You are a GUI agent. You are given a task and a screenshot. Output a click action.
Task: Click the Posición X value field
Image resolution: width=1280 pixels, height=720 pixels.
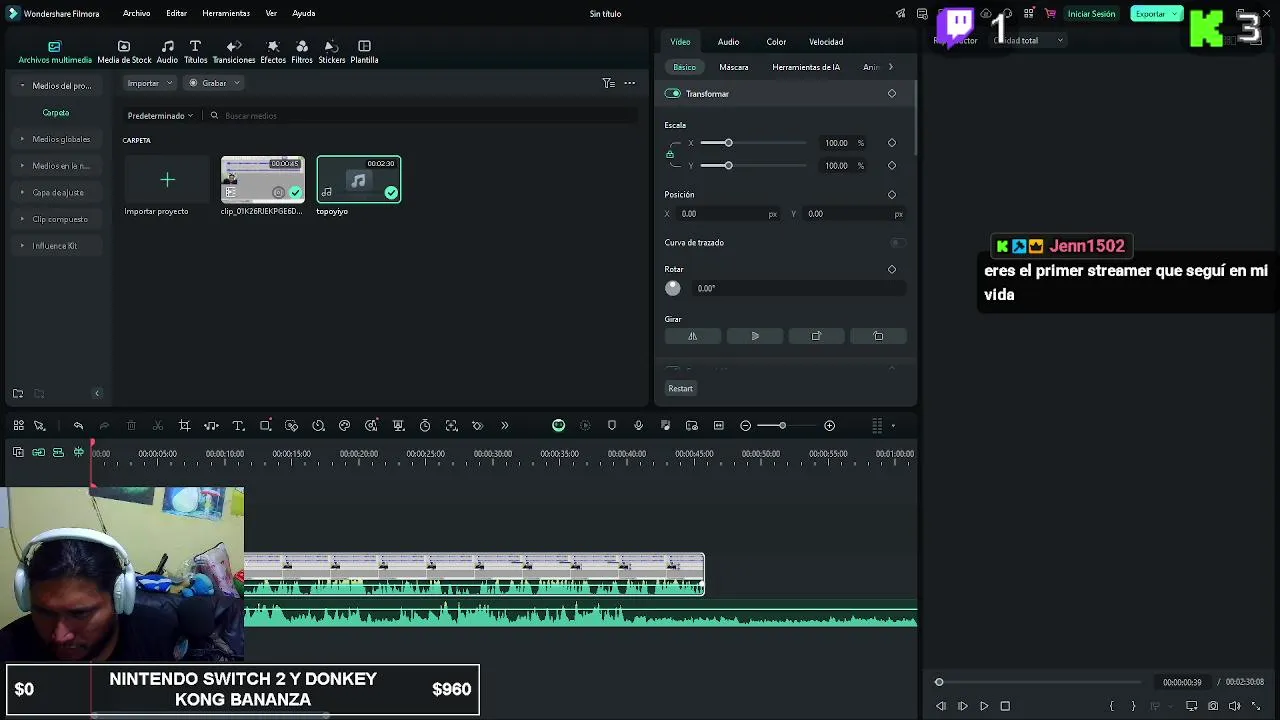tap(727, 214)
